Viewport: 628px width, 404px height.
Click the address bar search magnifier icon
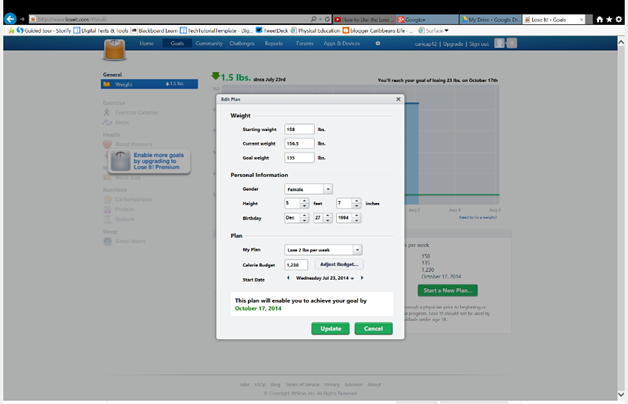coord(314,19)
